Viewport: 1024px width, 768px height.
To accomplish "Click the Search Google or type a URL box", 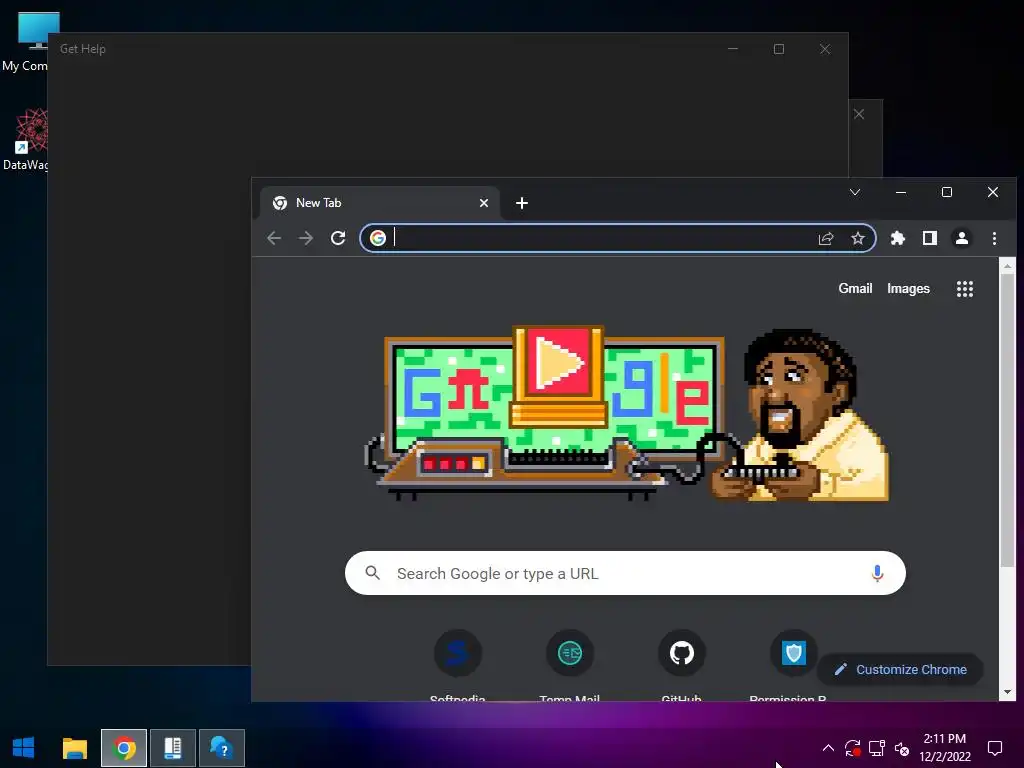I will (625, 573).
